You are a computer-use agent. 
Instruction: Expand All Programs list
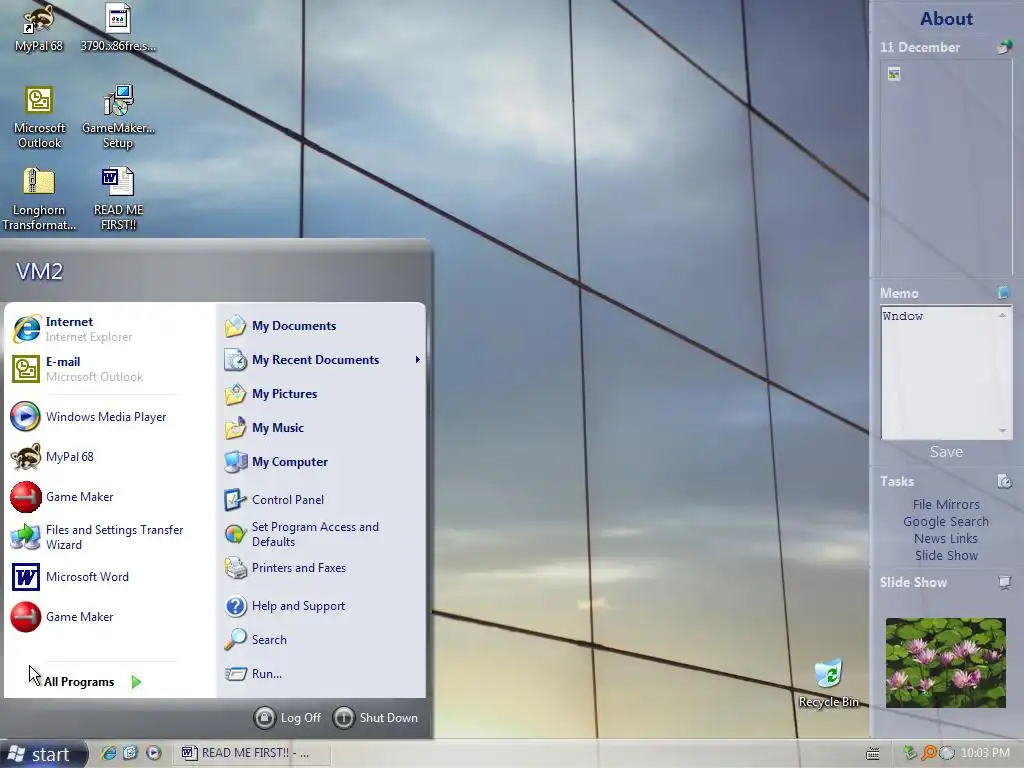tap(91, 682)
